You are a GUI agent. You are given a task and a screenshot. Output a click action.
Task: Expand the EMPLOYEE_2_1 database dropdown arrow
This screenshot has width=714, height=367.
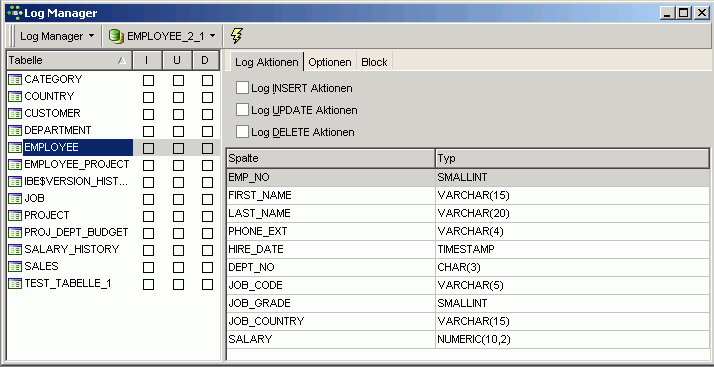coord(213,36)
